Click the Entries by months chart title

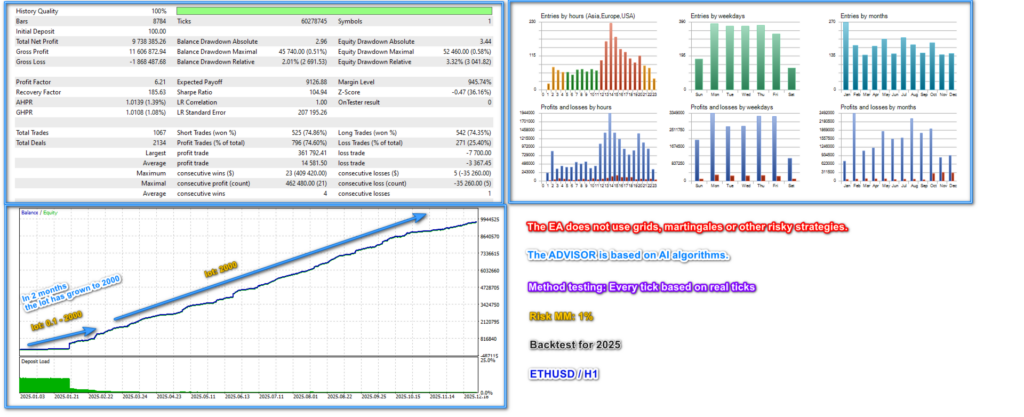point(864,16)
